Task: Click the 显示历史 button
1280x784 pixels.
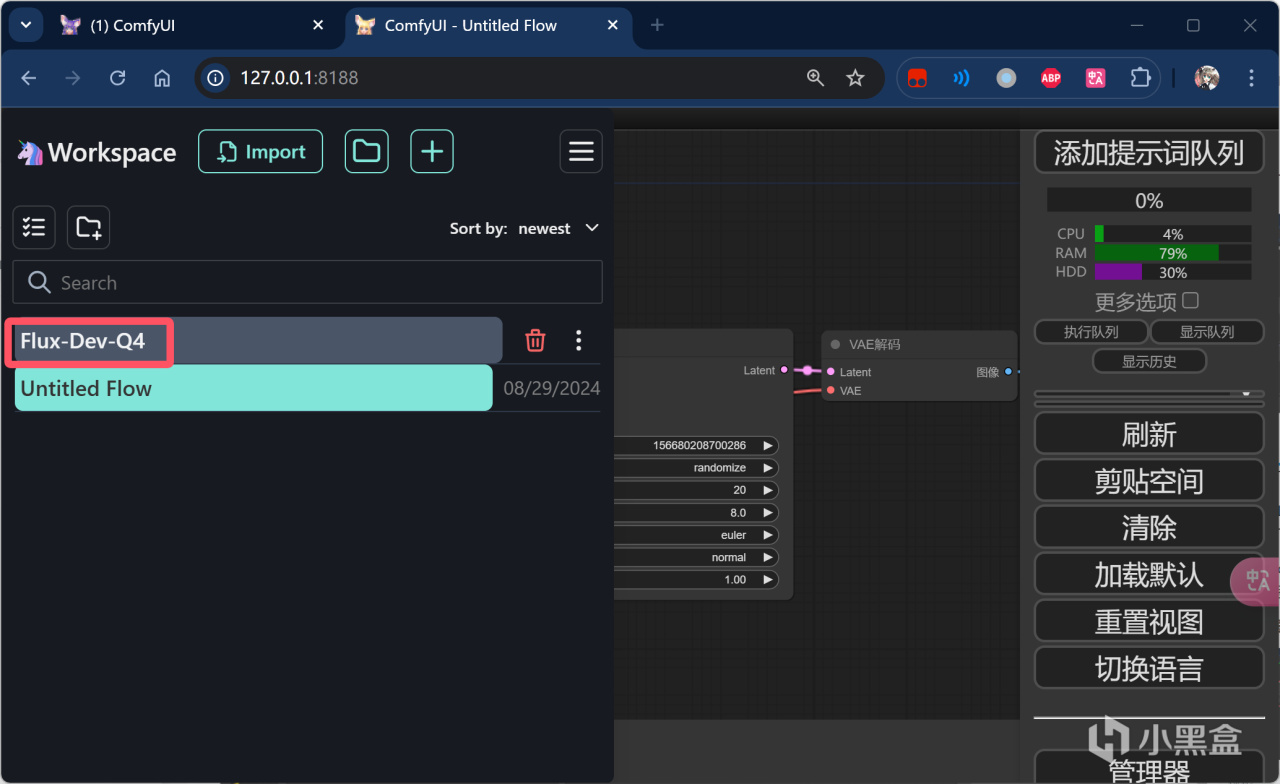Action: click(1149, 361)
